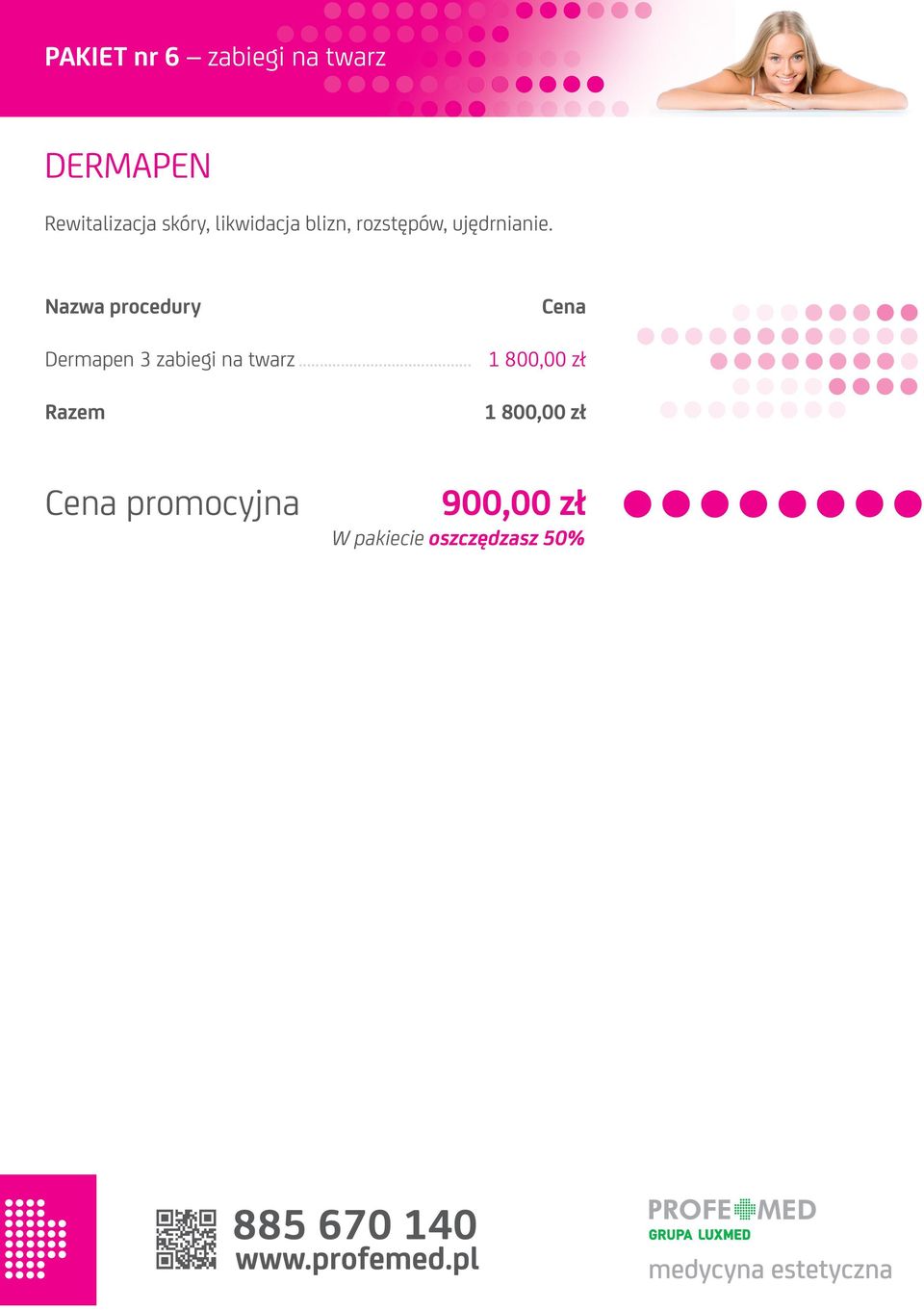The height and width of the screenshot is (1310, 924).
Task: Click the medycyna estetyczna text
Action: pyautogui.click(x=770, y=1269)
